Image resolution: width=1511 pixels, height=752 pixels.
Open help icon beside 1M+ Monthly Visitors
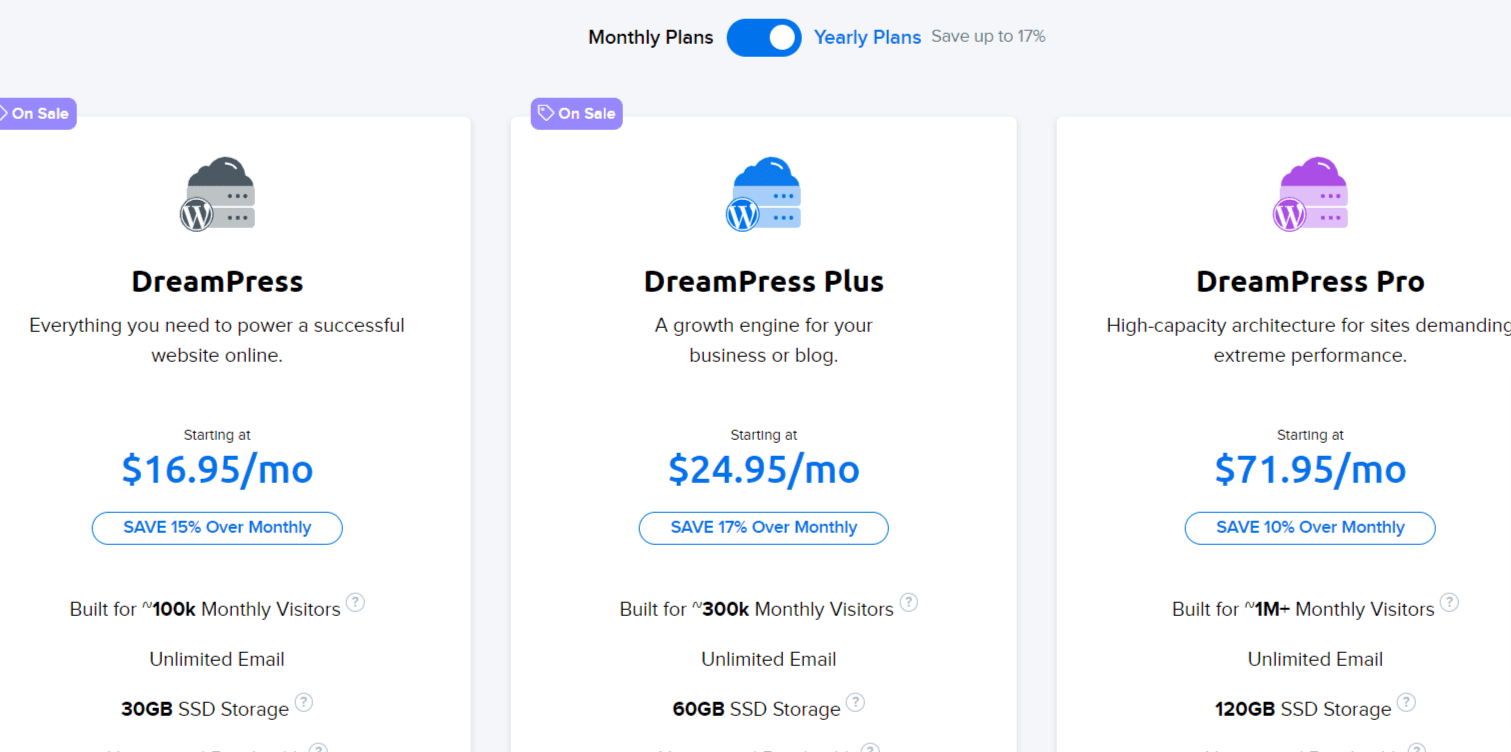point(1449,603)
